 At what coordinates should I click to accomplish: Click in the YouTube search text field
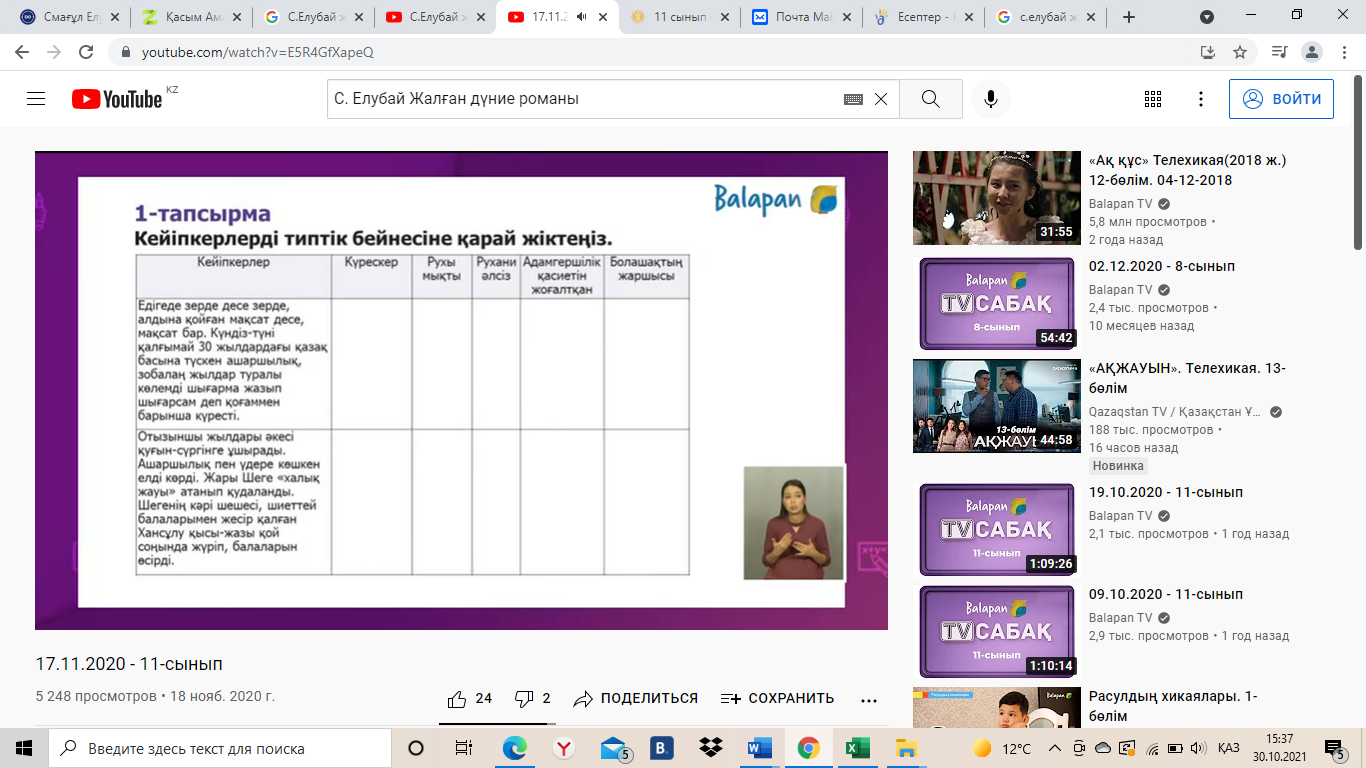tap(585, 99)
